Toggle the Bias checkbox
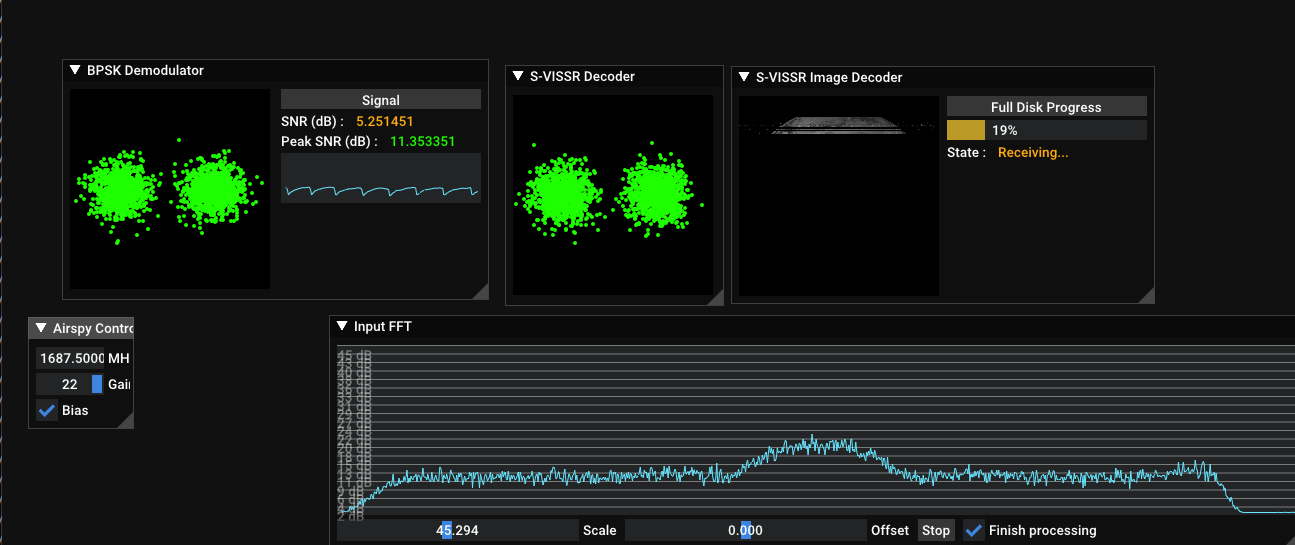Viewport: 1295px width, 545px height. click(x=47, y=411)
